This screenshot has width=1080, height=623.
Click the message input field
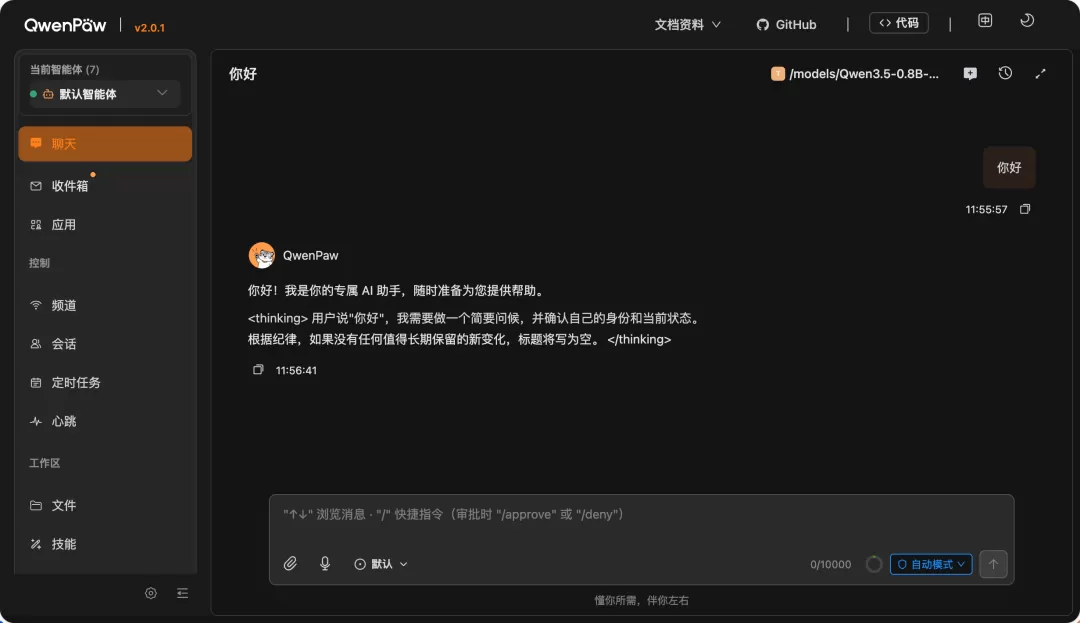click(641, 515)
